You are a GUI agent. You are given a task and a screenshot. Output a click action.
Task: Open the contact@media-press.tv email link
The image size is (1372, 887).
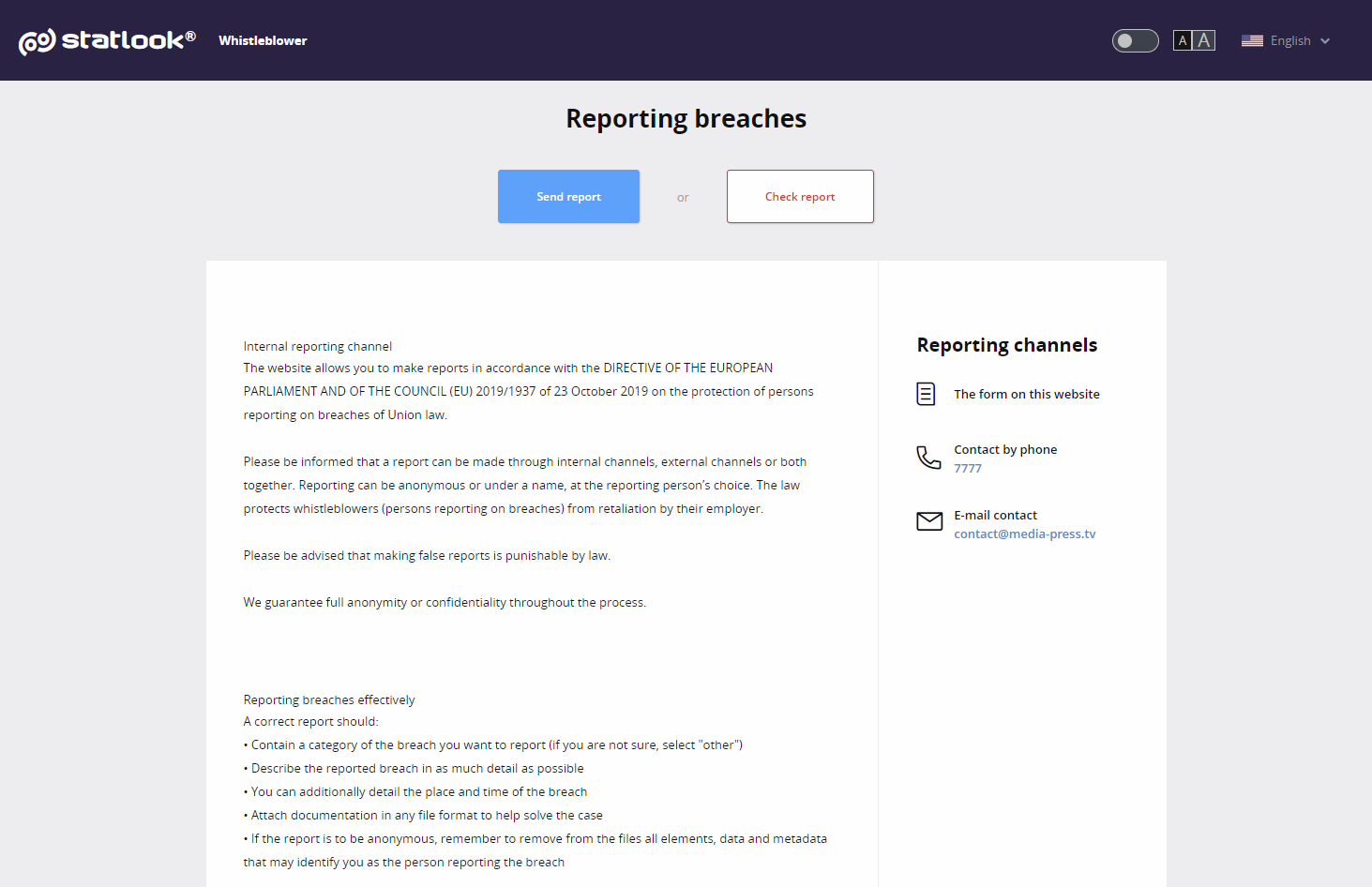pos(1024,534)
